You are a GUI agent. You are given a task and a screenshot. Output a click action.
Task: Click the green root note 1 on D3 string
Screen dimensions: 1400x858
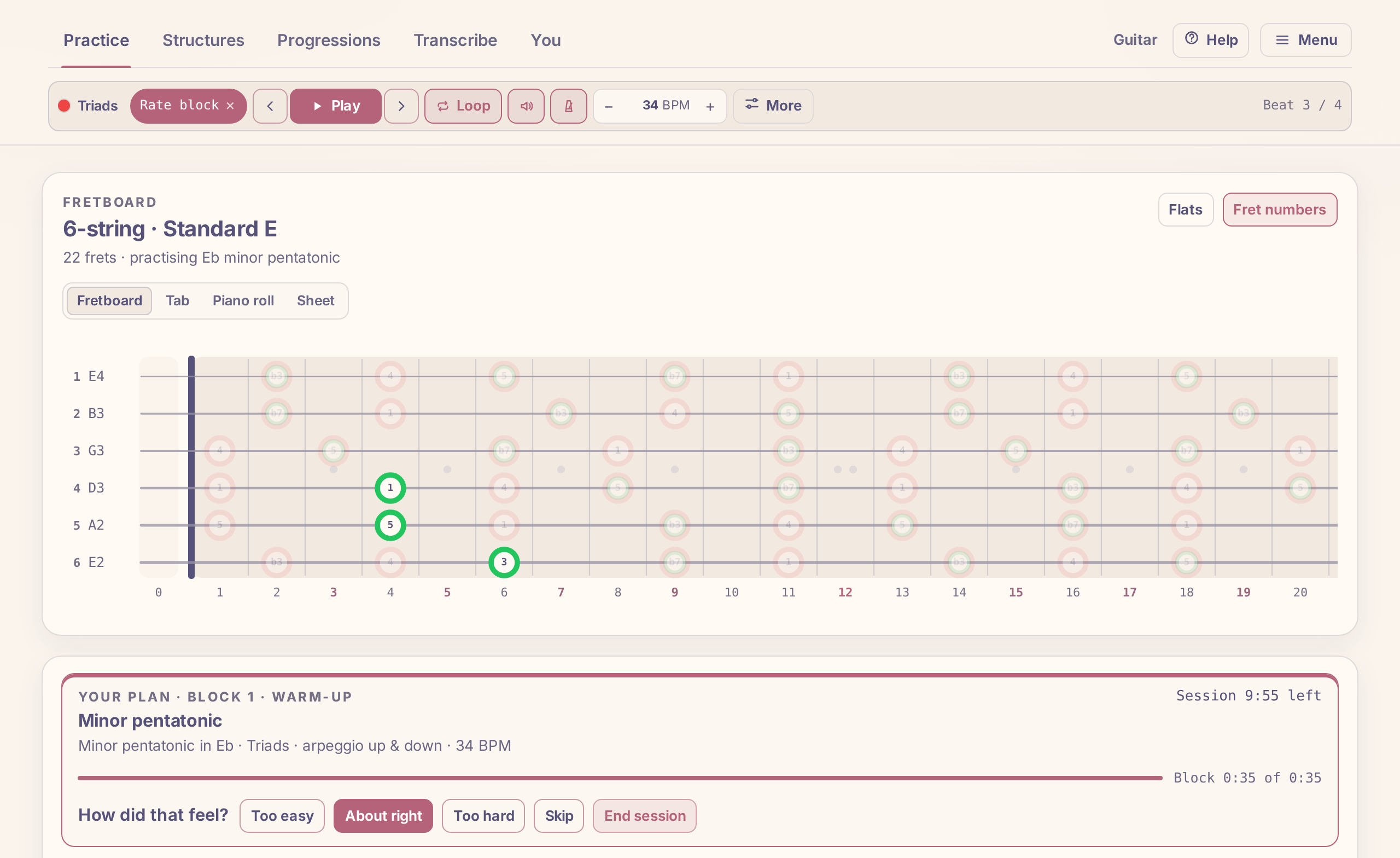(x=390, y=488)
